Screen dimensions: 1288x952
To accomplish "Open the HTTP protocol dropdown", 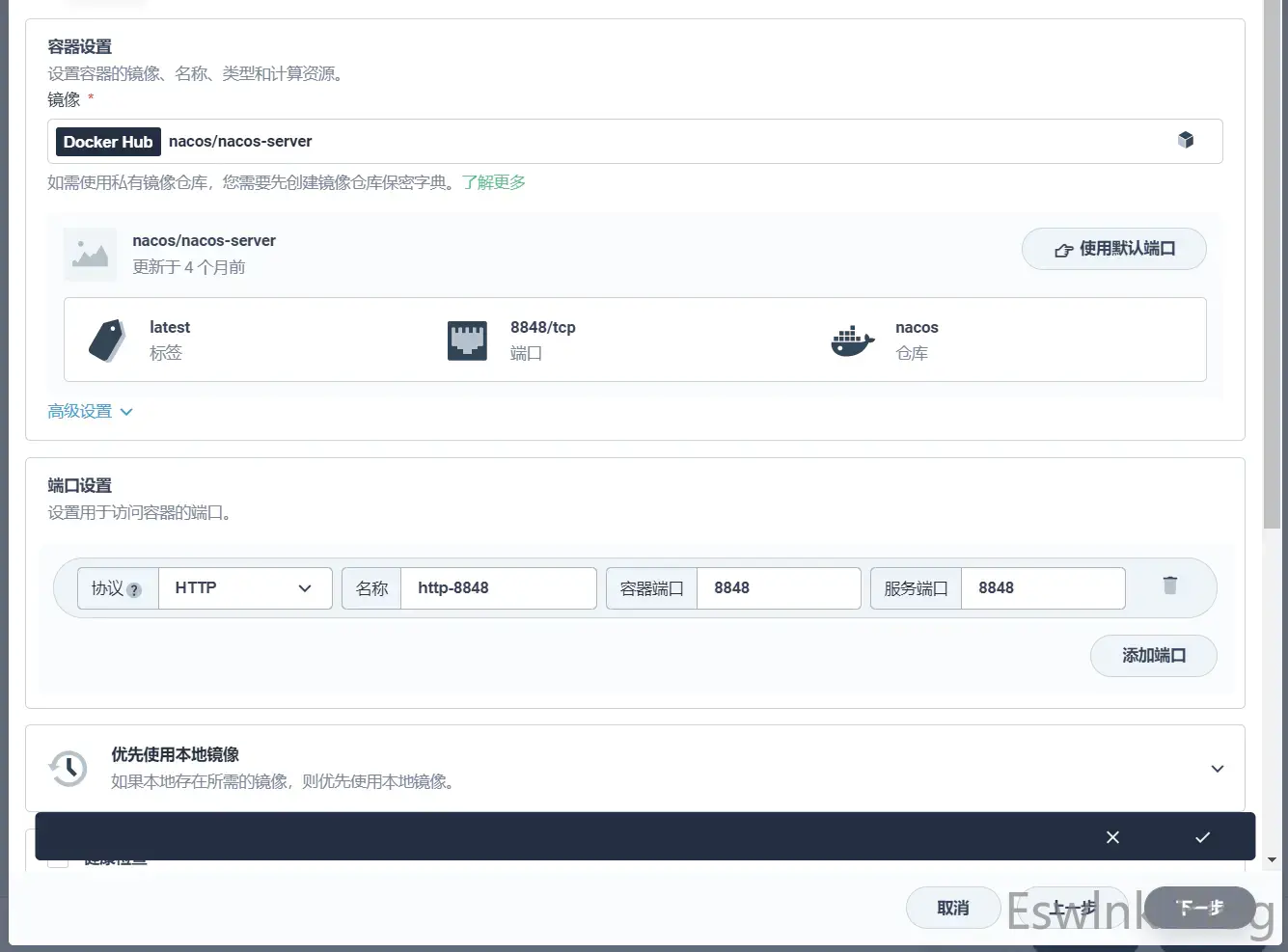I will tap(245, 588).
